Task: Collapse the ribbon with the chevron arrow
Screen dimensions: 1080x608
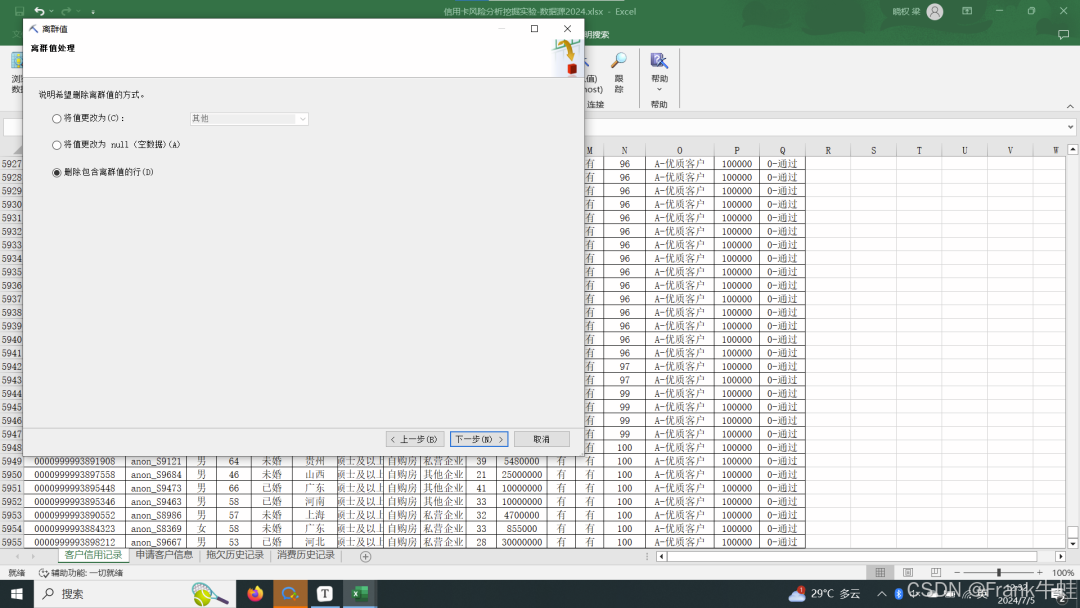Action: point(1071,105)
